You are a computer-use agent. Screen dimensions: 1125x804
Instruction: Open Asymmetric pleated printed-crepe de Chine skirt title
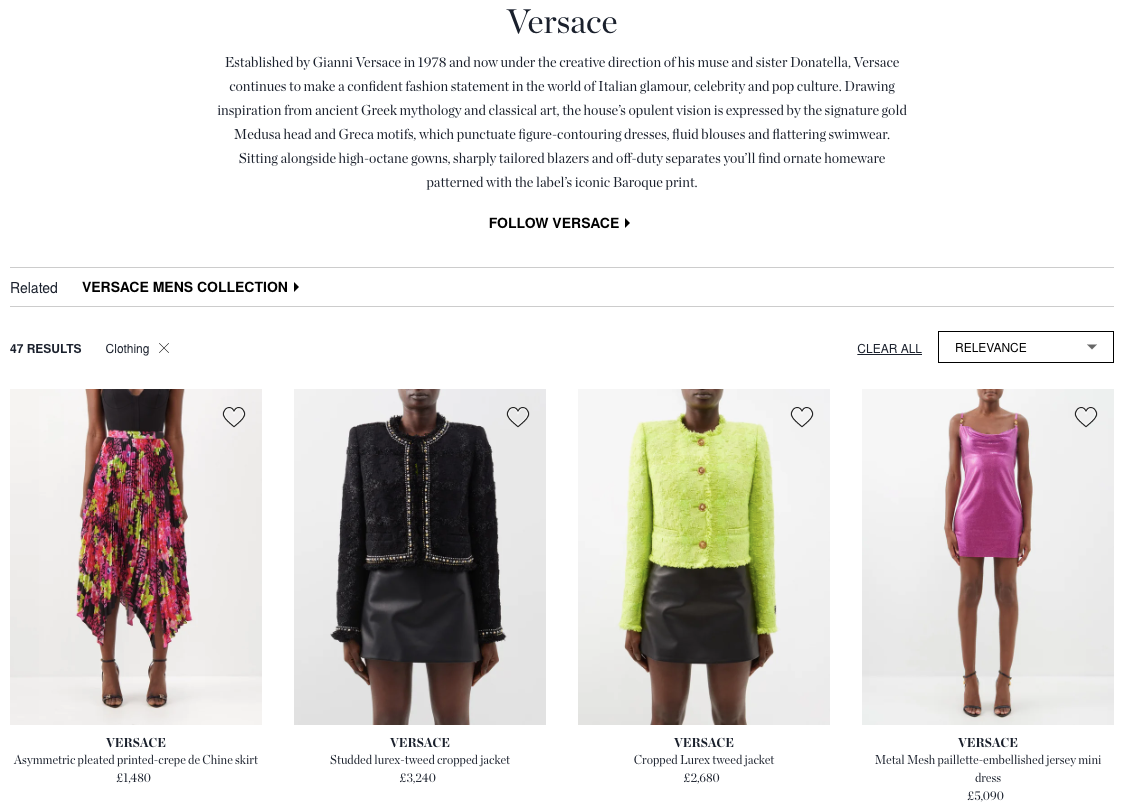coord(136,760)
